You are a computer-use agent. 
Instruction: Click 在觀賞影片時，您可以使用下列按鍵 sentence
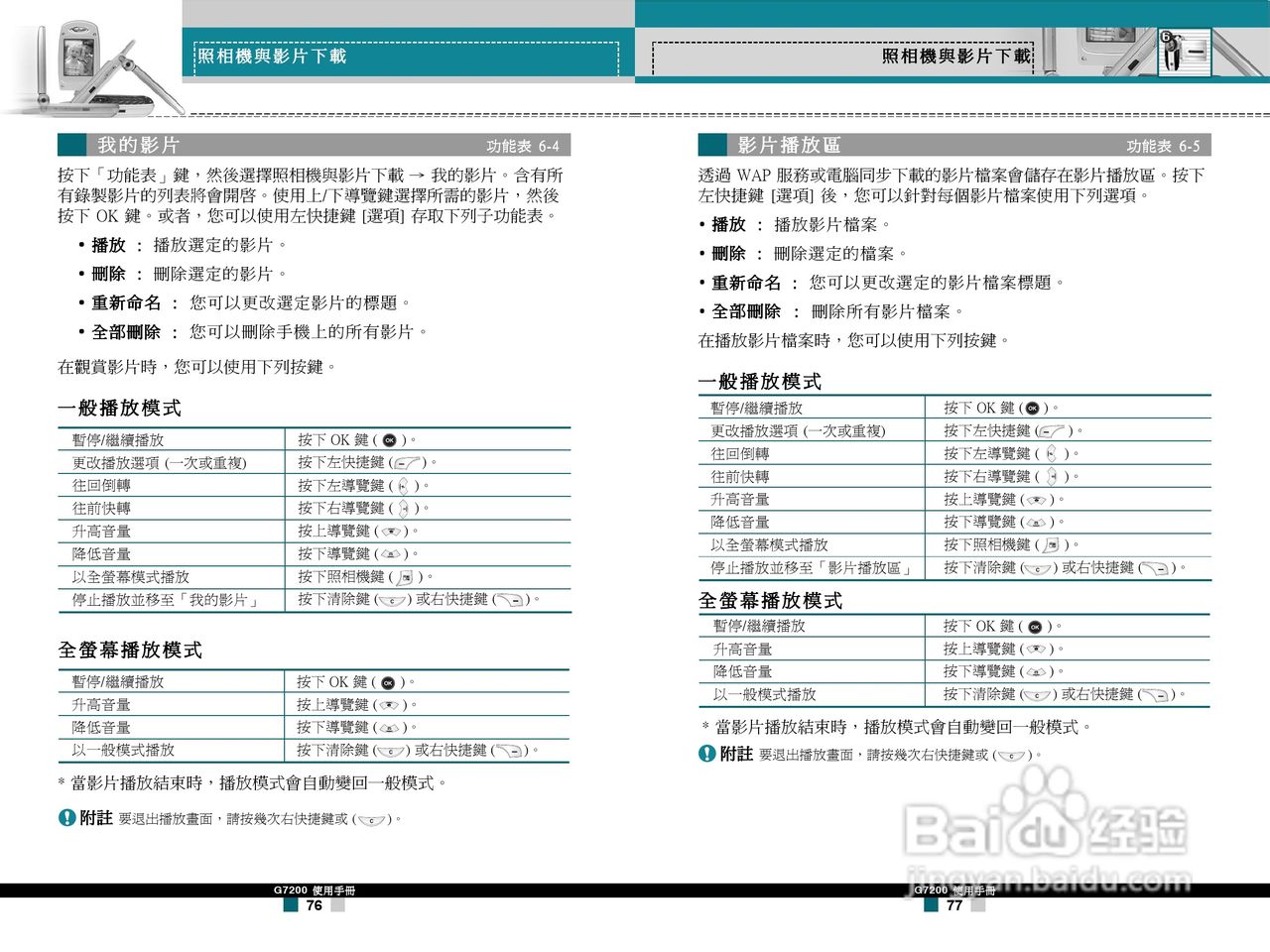coord(197,367)
